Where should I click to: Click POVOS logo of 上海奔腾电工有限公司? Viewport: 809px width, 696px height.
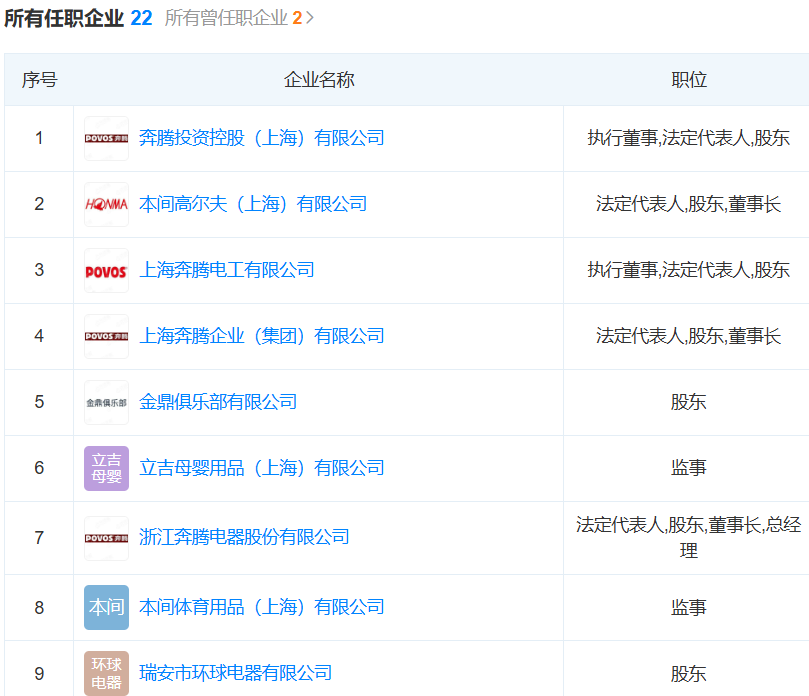coord(106,270)
